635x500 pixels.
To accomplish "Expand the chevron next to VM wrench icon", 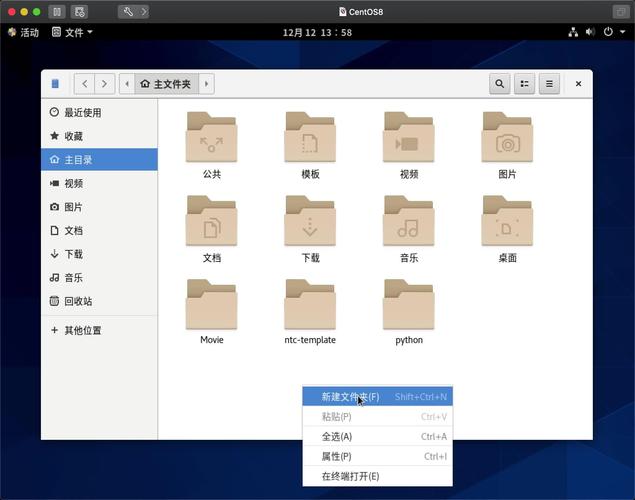I will [144, 12].
